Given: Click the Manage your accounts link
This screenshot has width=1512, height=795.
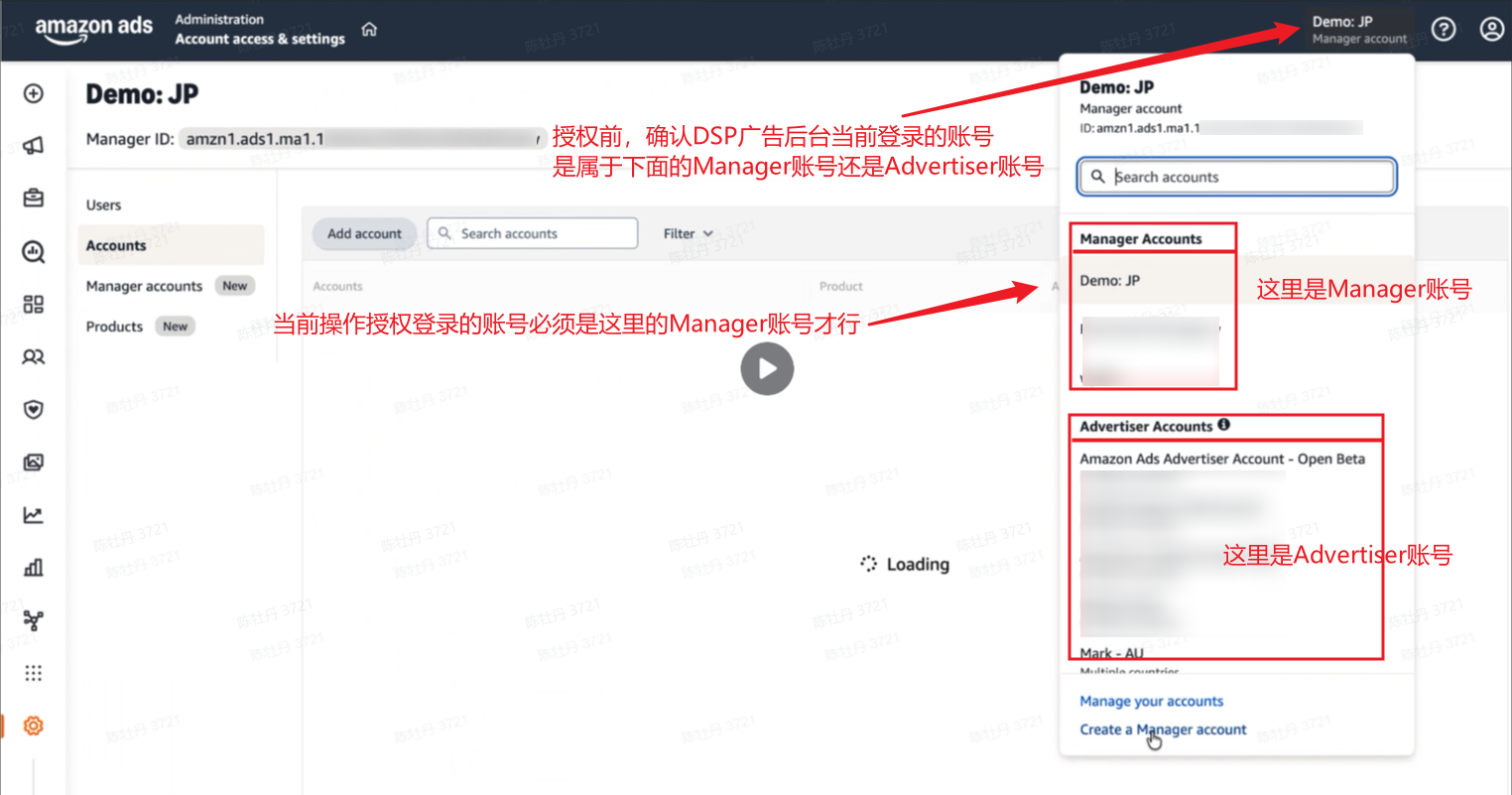Looking at the screenshot, I should tap(1151, 701).
